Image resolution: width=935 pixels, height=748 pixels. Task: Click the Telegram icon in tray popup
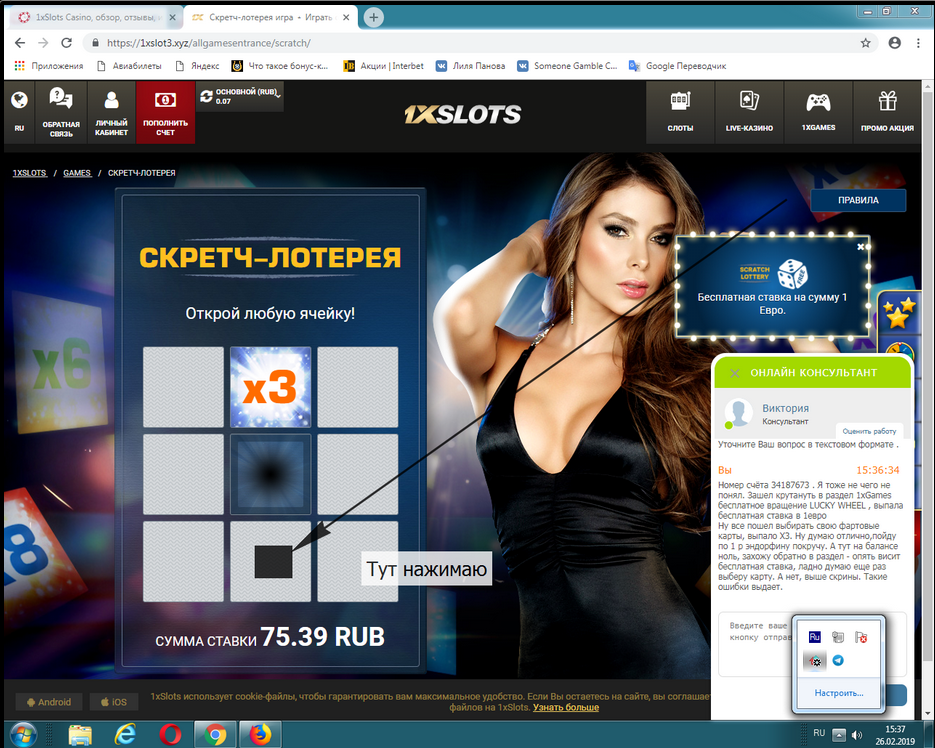click(838, 660)
